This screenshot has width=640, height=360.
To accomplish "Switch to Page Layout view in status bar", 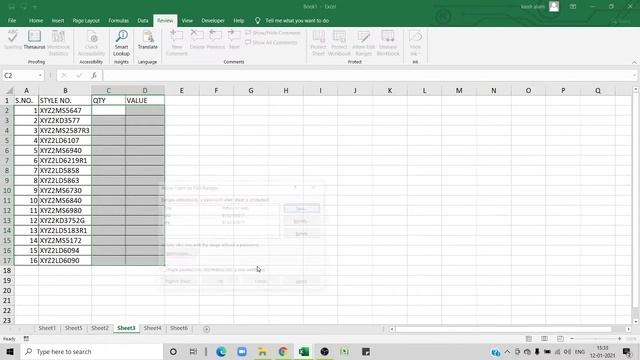I will [x=544, y=339].
